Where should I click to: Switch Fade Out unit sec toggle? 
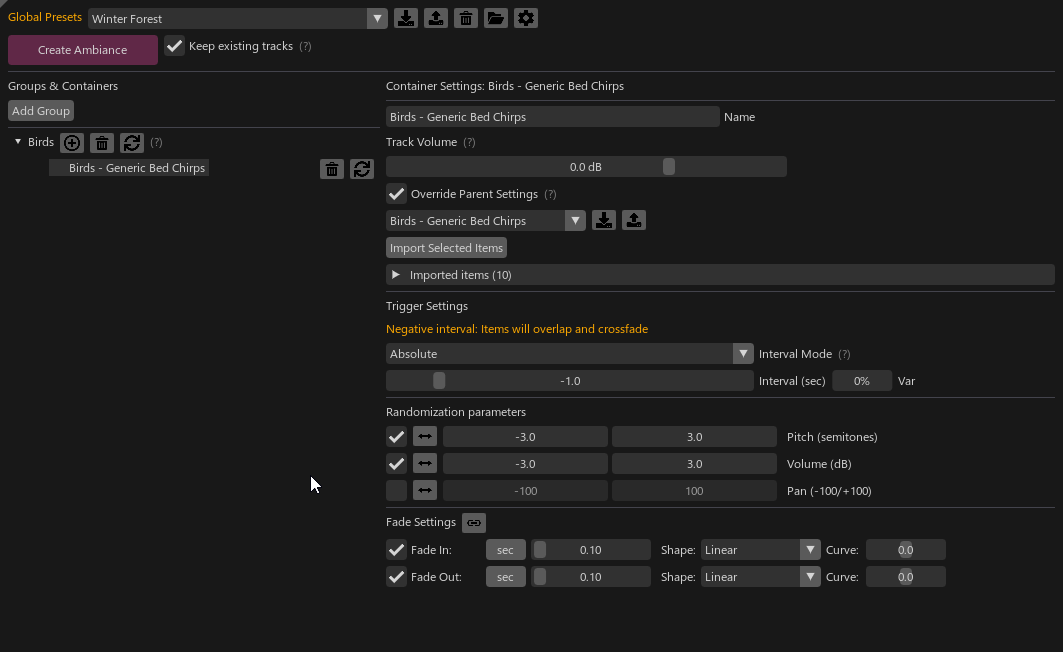click(x=506, y=577)
